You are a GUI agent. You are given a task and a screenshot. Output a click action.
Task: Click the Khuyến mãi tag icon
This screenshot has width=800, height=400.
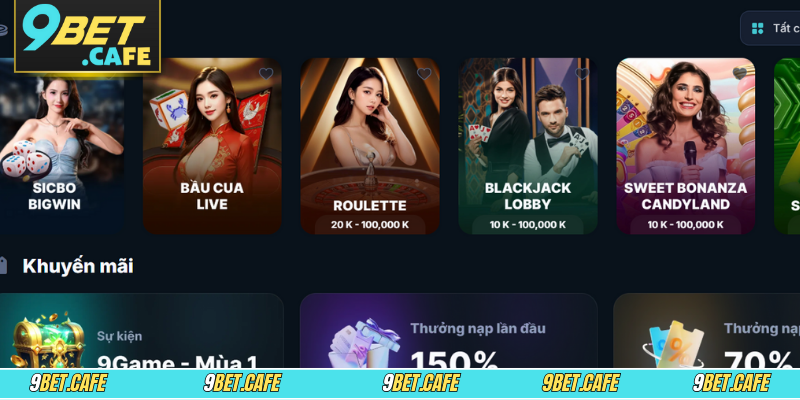click(3, 266)
